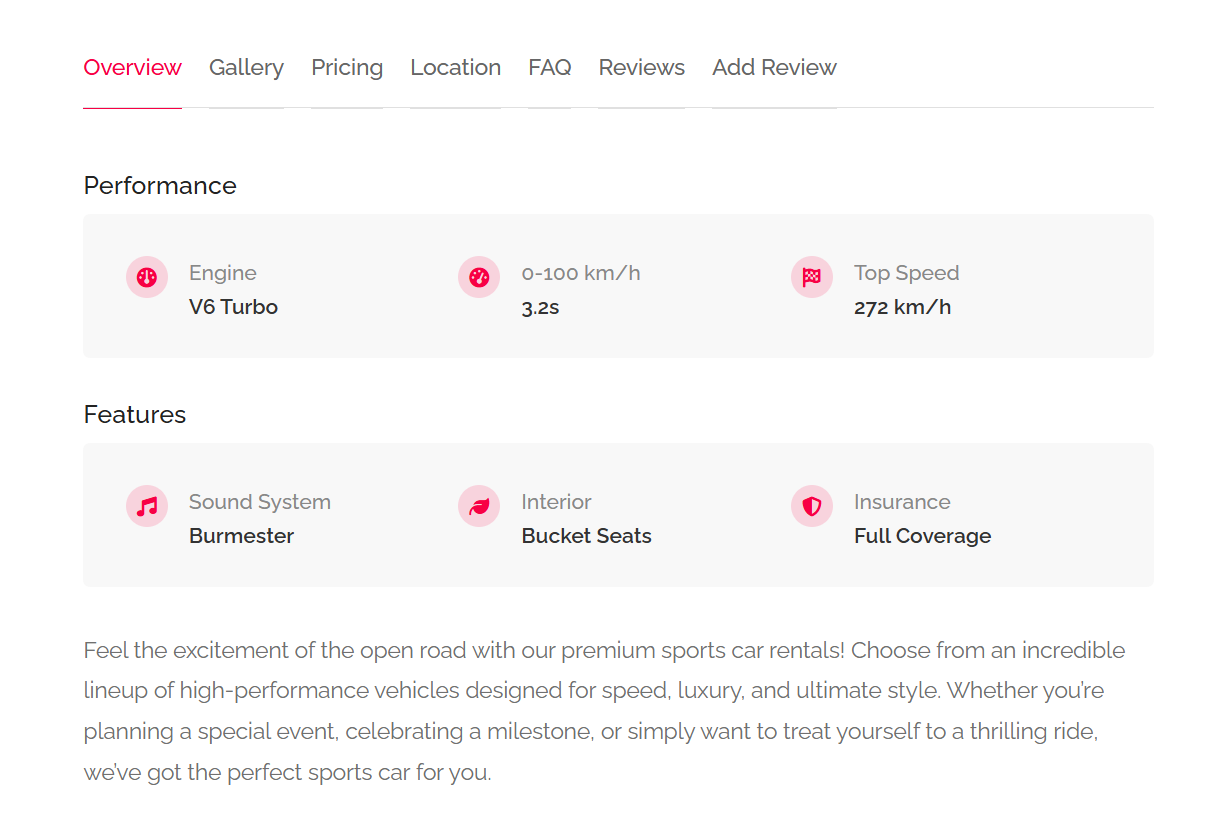Click the Bucket Seats interior value
This screenshot has height=815, width=1216.
(x=586, y=536)
